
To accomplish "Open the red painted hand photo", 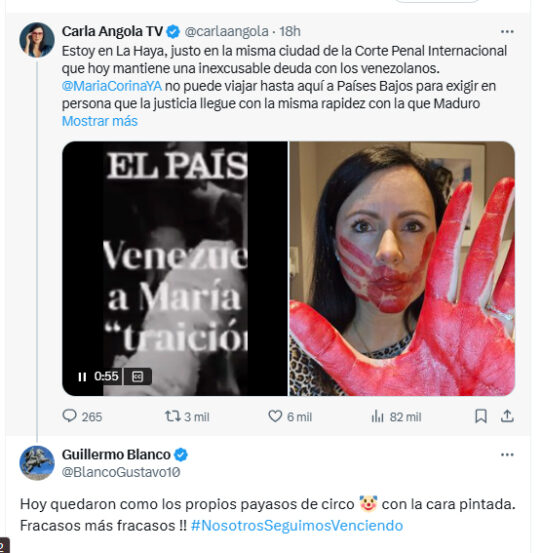I will click(402, 268).
